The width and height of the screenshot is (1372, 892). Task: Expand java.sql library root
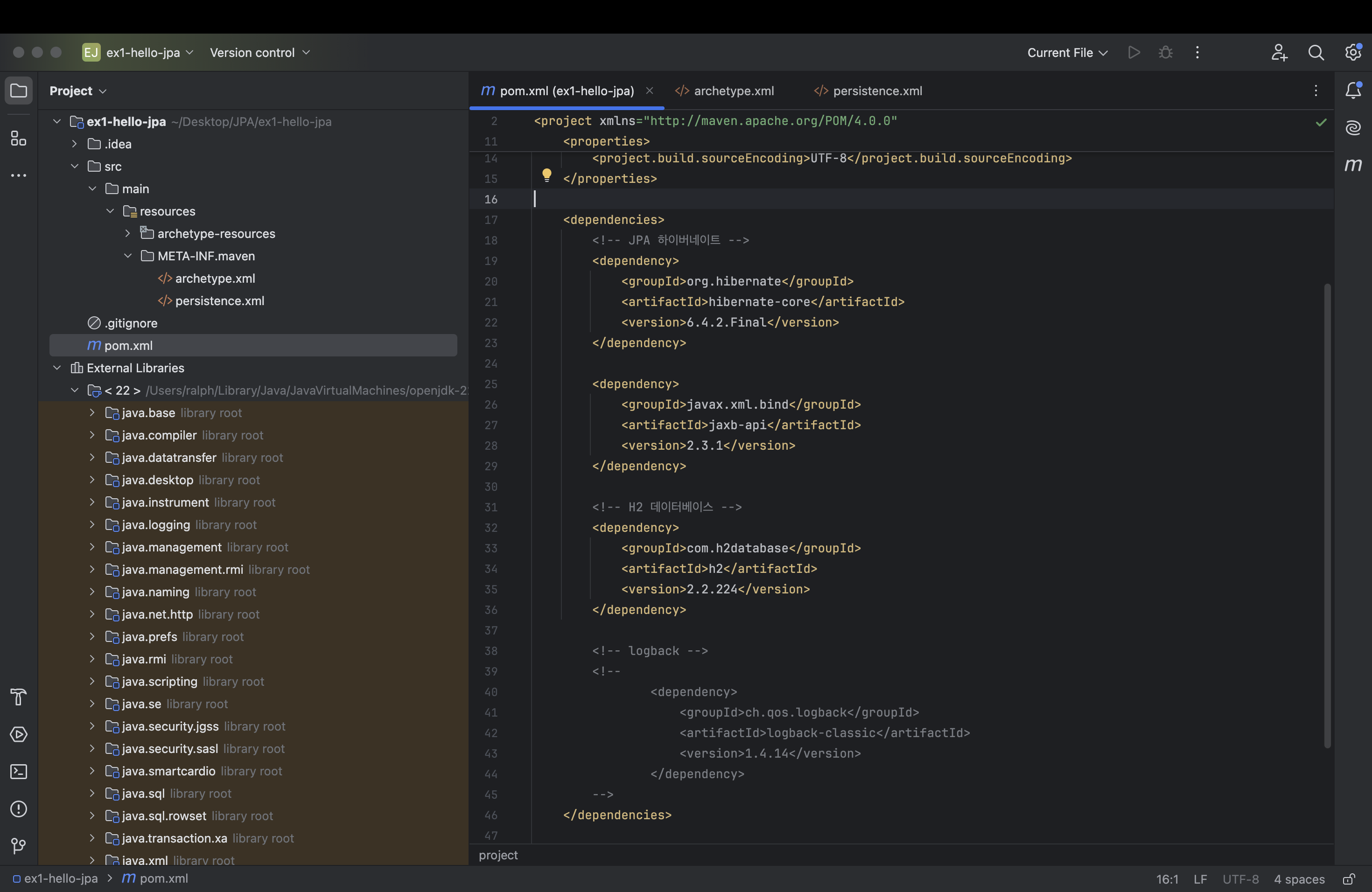point(92,794)
